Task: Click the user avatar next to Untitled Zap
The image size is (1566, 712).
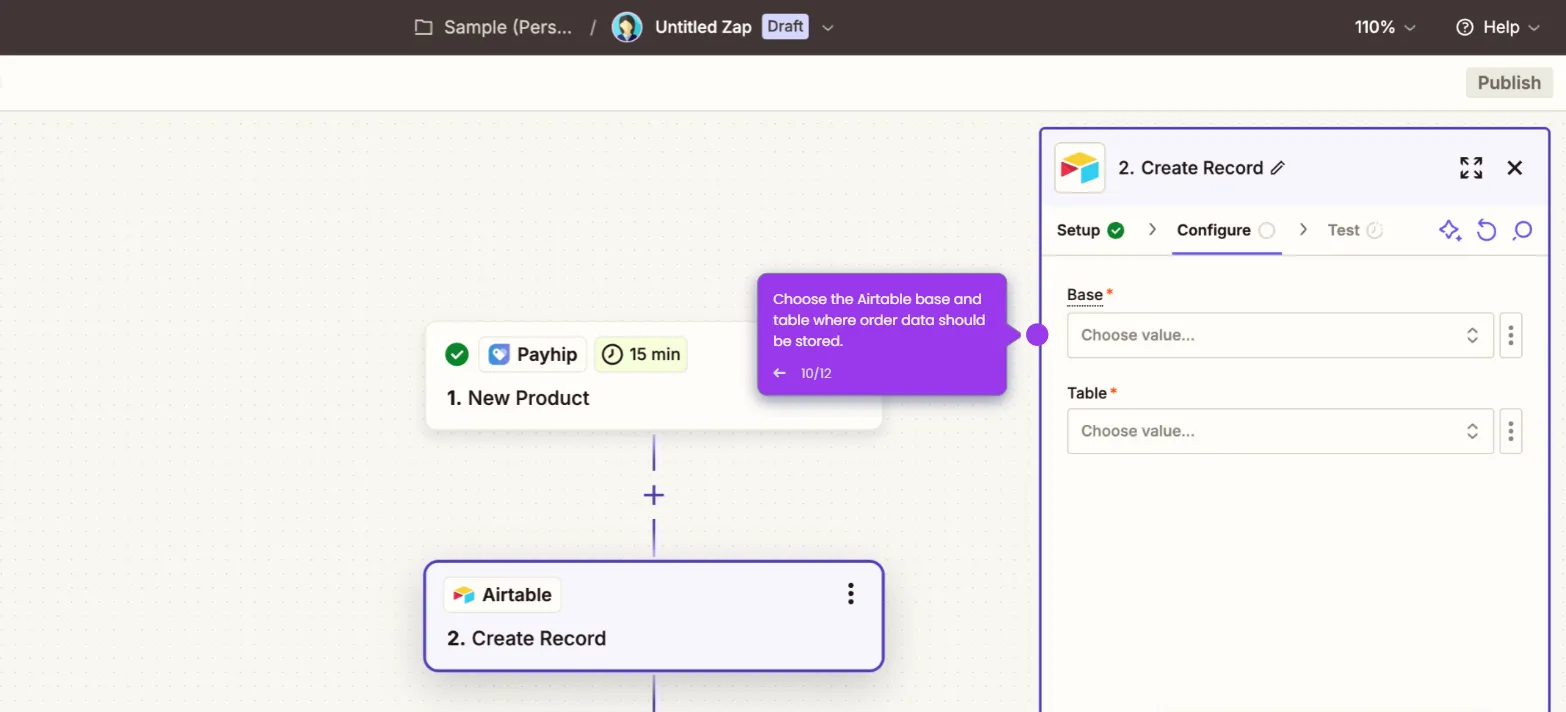Action: (x=627, y=27)
